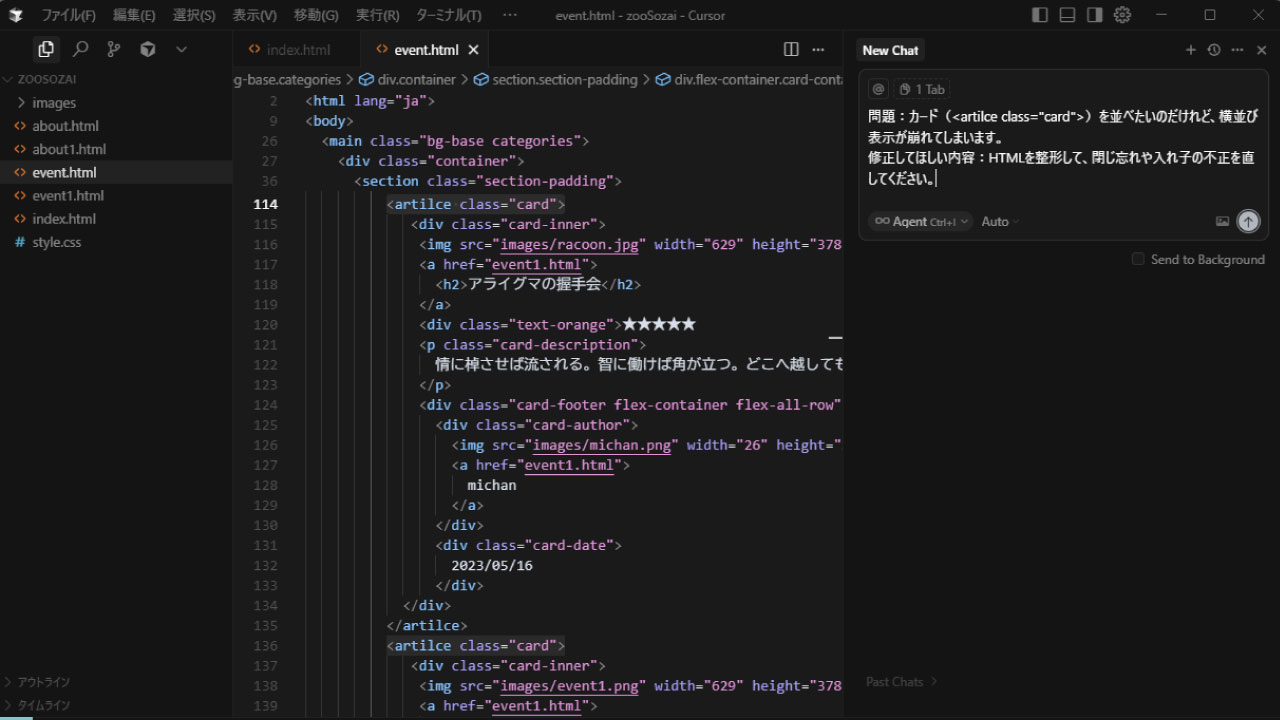This screenshot has height=720, width=1280.
Task: Open the ターミナル(T) menu
Action: click(448, 15)
